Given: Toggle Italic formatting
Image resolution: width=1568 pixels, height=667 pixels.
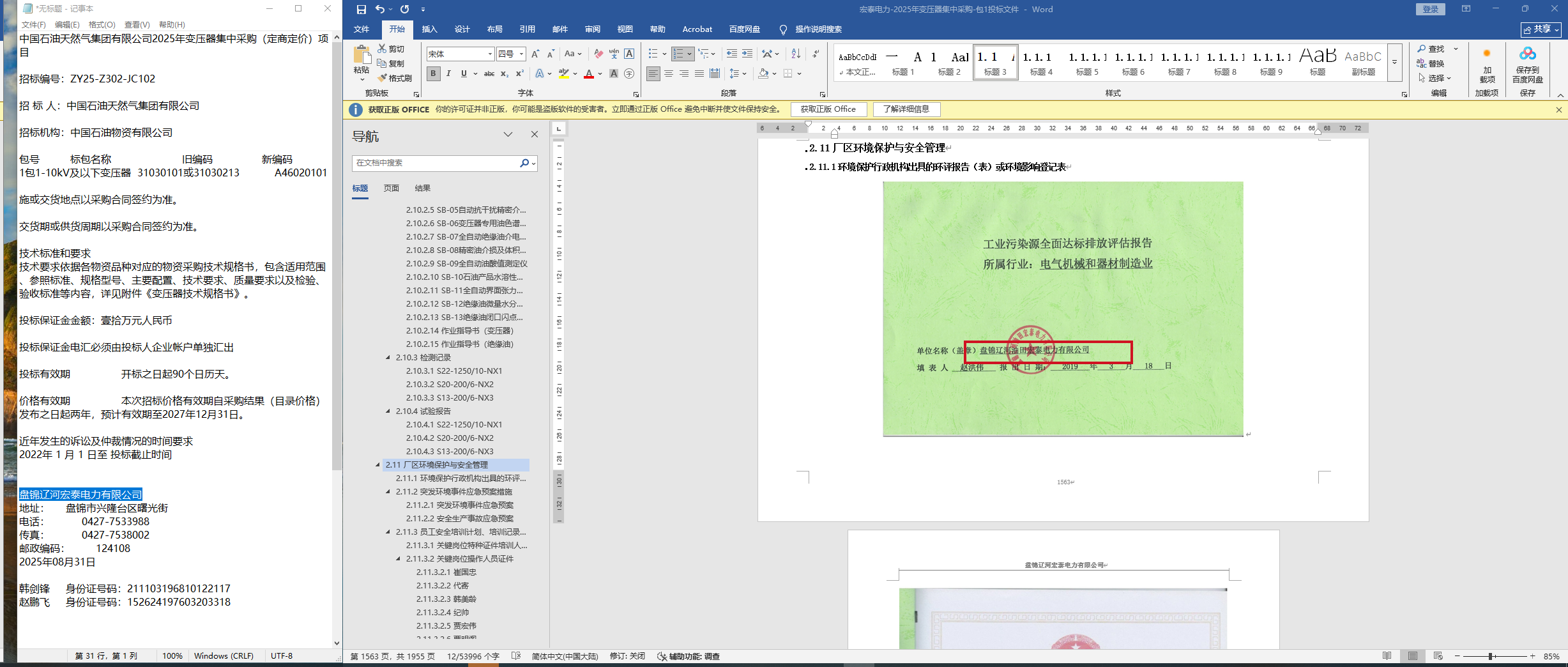Looking at the screenshot, I should click(448, 73).
